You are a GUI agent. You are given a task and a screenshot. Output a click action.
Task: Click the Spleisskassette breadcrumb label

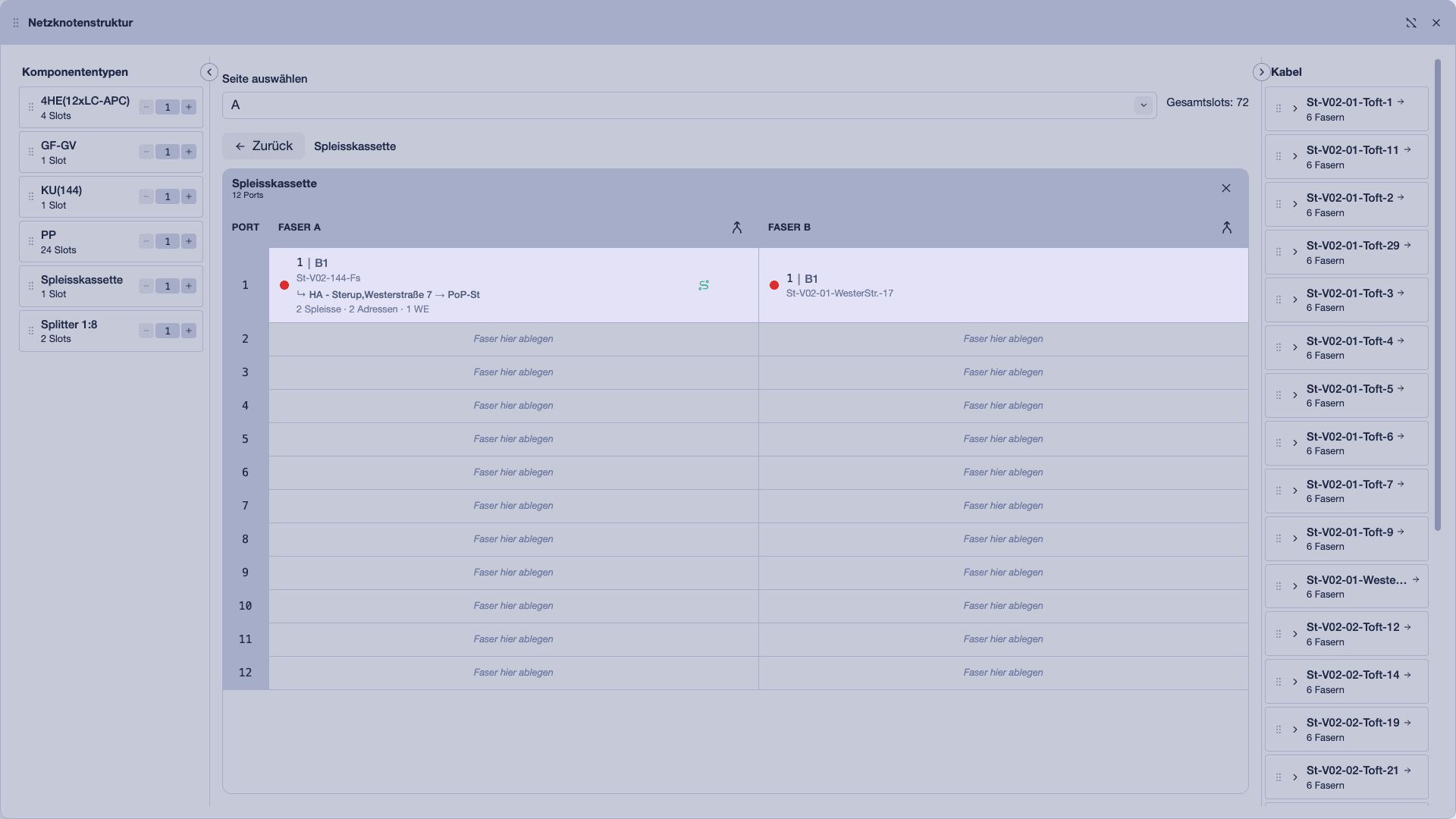point(355,146)
